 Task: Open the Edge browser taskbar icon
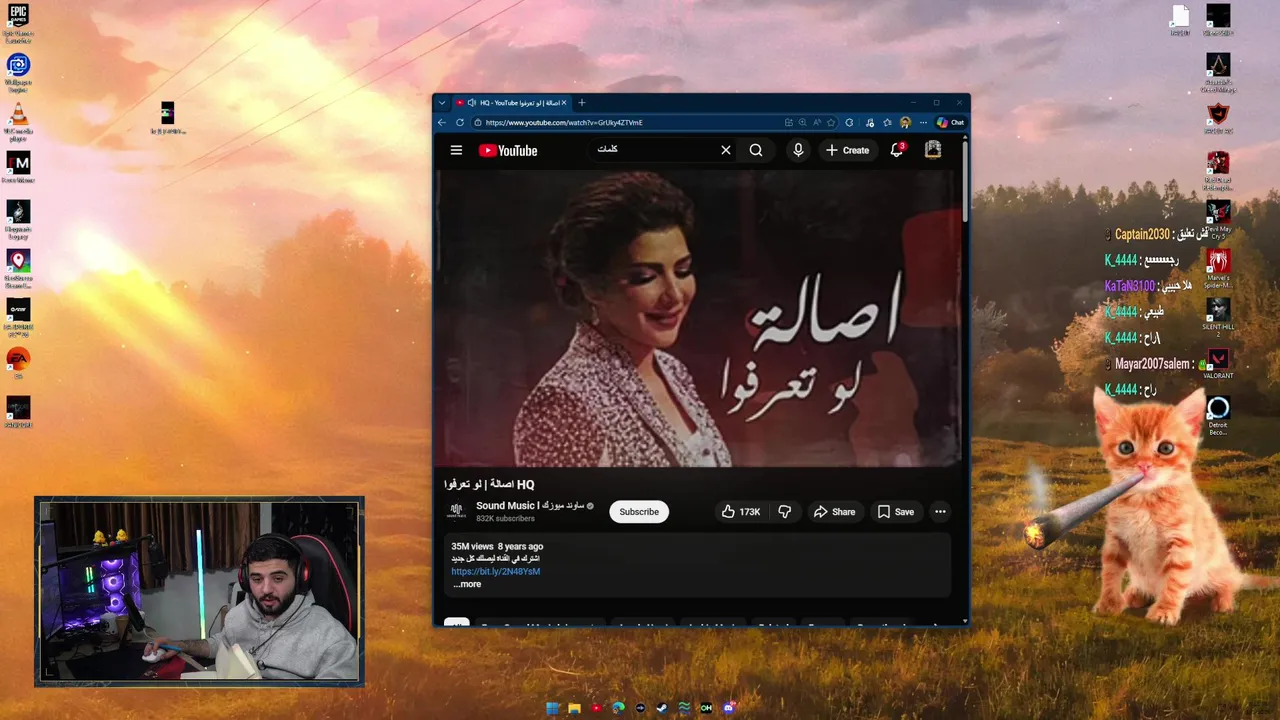(619, 708)
